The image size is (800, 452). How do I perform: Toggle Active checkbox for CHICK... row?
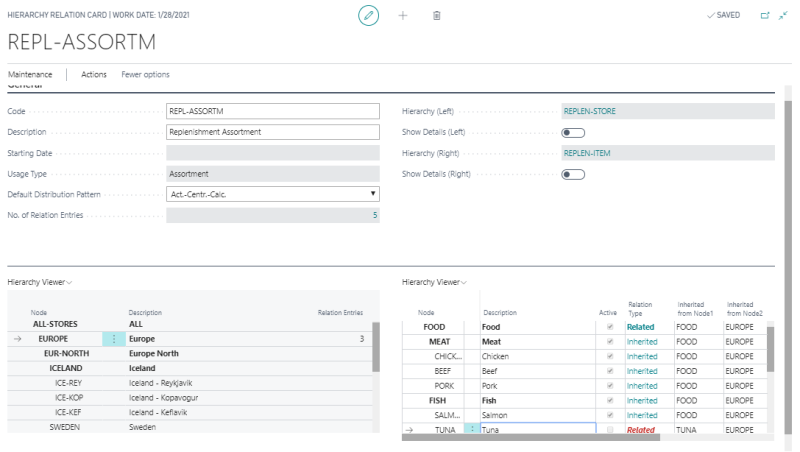coord(610,356)
